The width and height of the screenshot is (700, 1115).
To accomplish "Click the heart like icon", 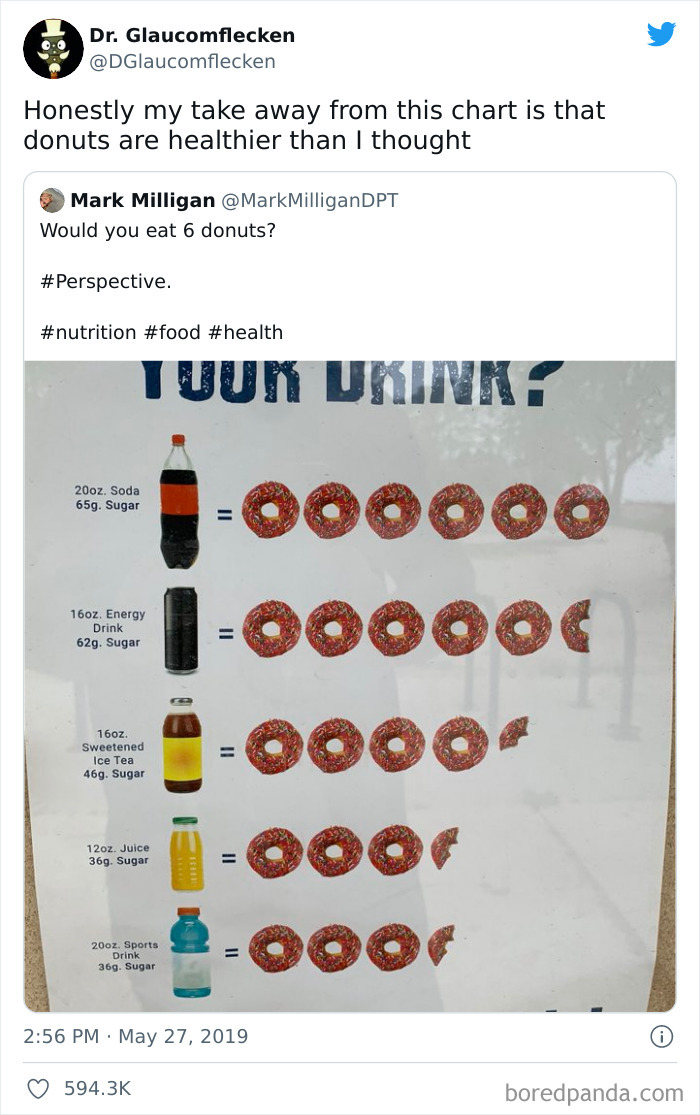I will [x=37, y=1088].
